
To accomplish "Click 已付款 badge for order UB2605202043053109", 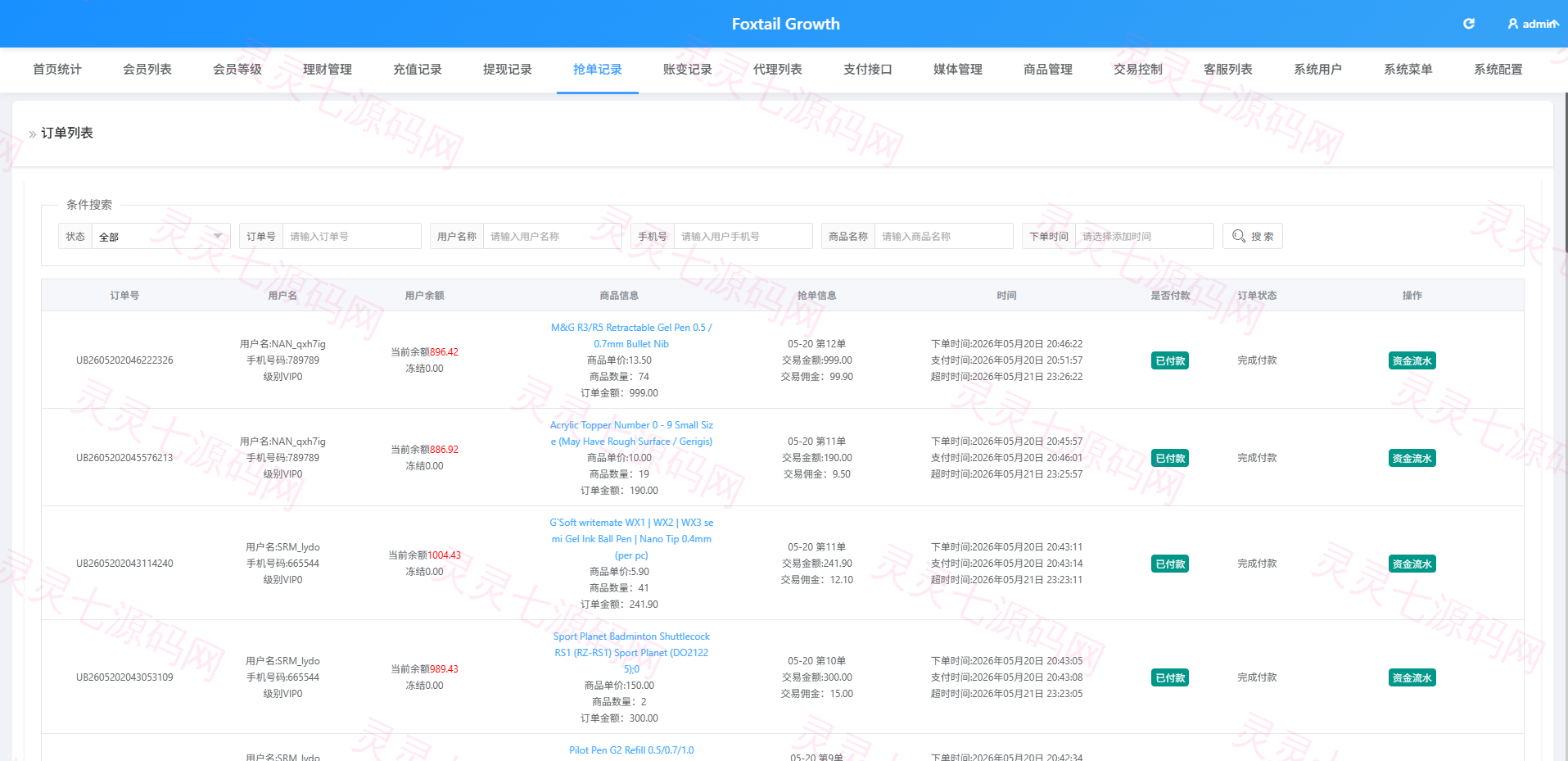I will tap(1170, 677).
